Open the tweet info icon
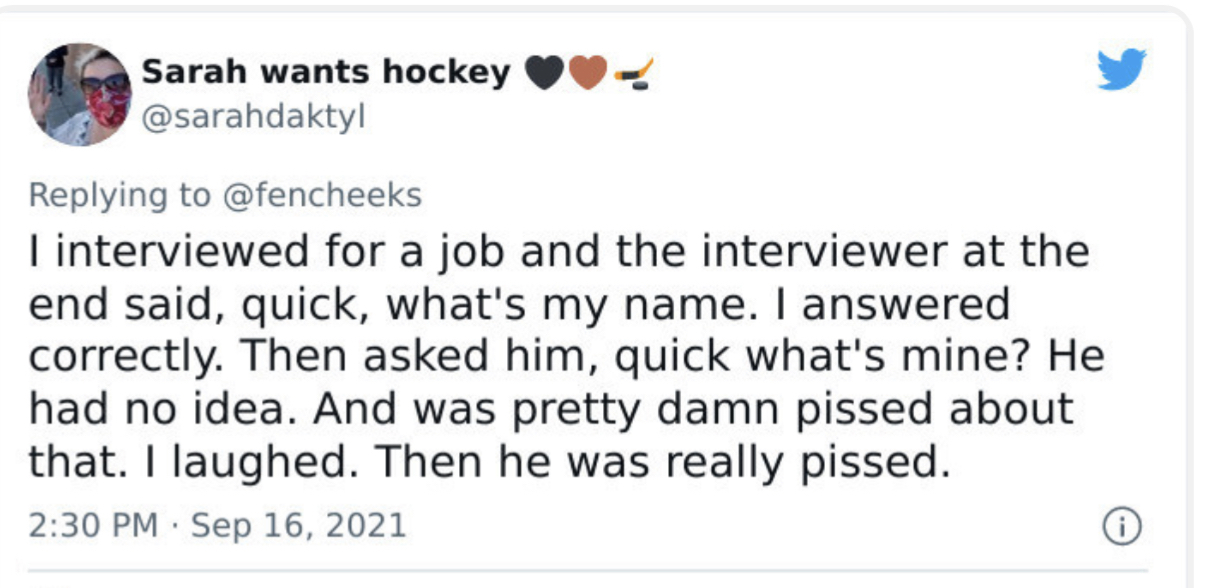The image size is (1217, 588). click(1120, 525)
